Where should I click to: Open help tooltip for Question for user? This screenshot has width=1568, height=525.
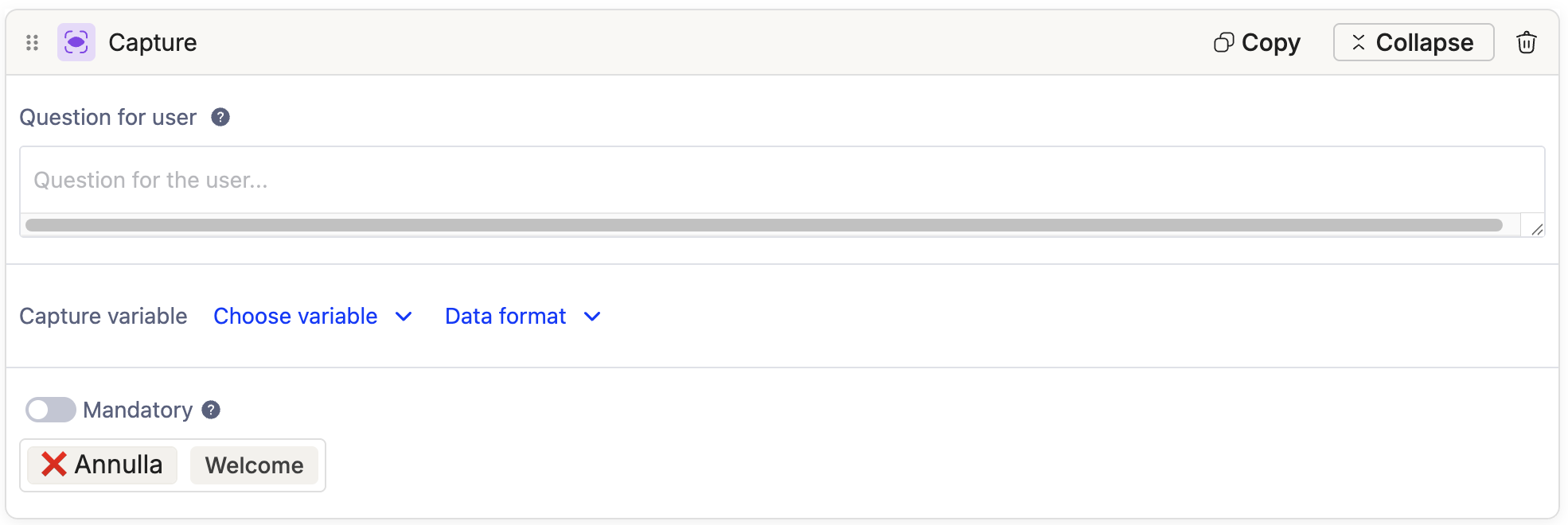click(x=220, y=117)
